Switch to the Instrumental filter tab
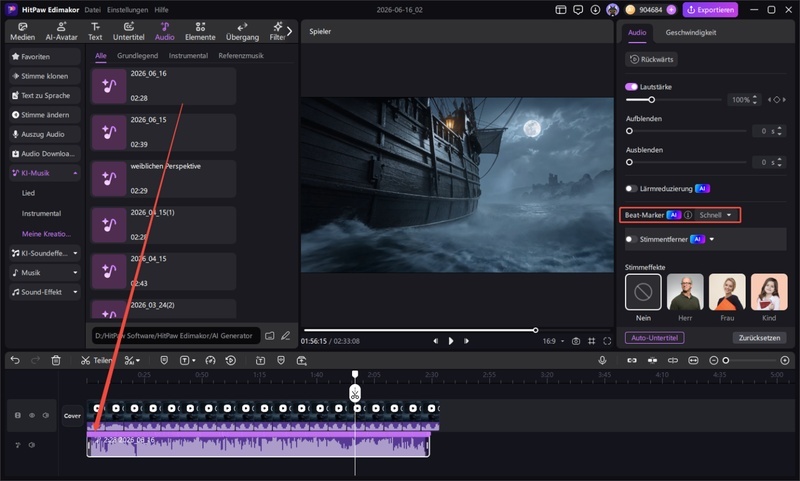The image size is (800, 481). coord(188,56)
